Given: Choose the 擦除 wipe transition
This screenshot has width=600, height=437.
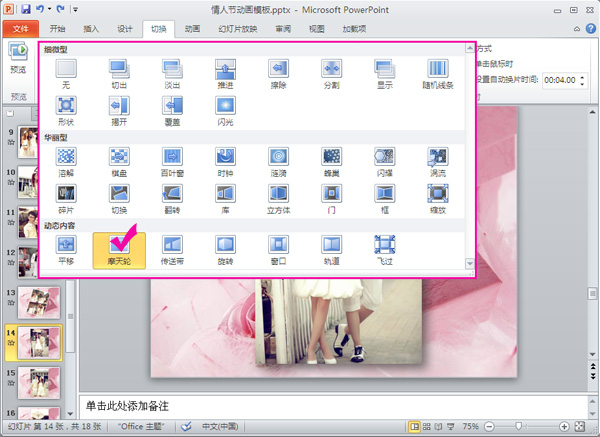Looking at the screenshot, I should [x=278, y=74].
